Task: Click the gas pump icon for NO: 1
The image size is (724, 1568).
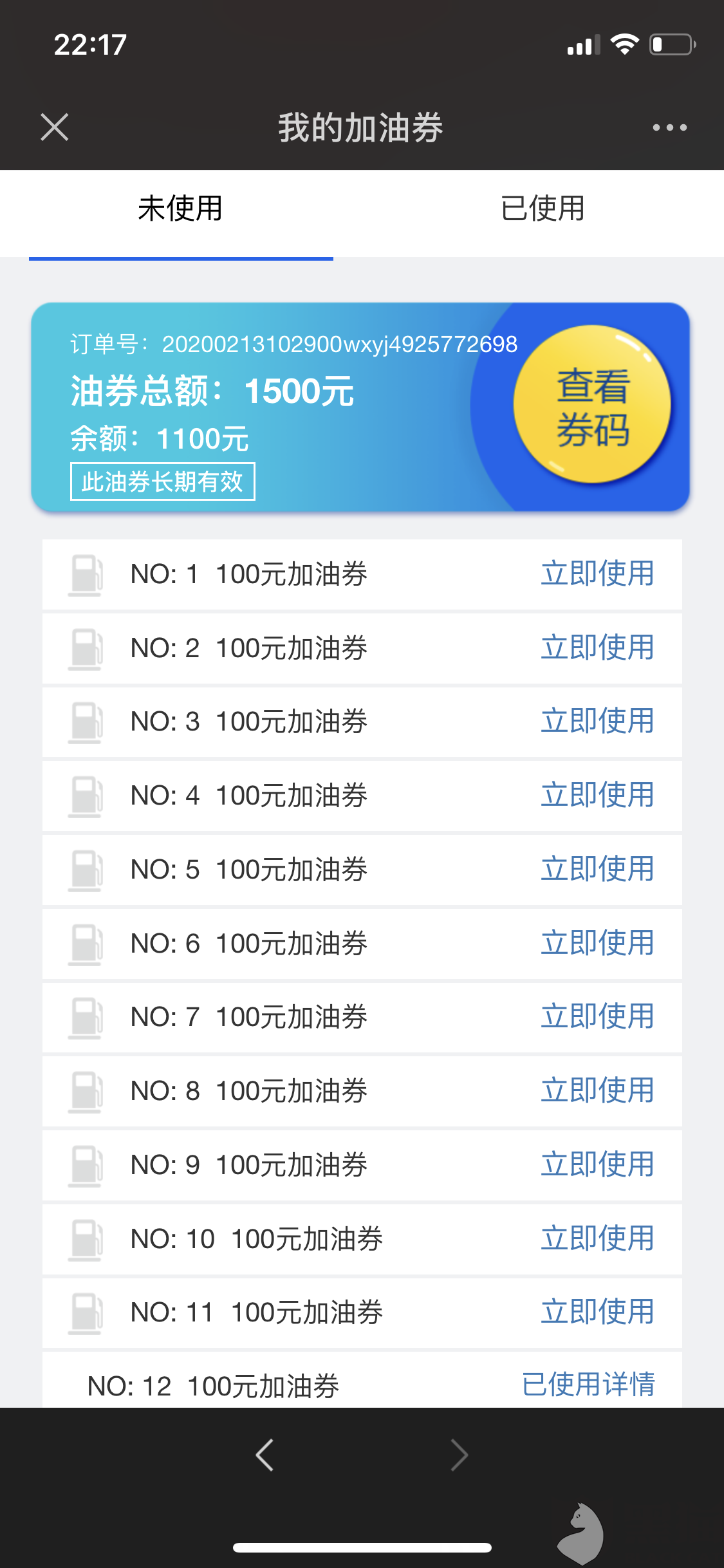Action: [86, 575]
